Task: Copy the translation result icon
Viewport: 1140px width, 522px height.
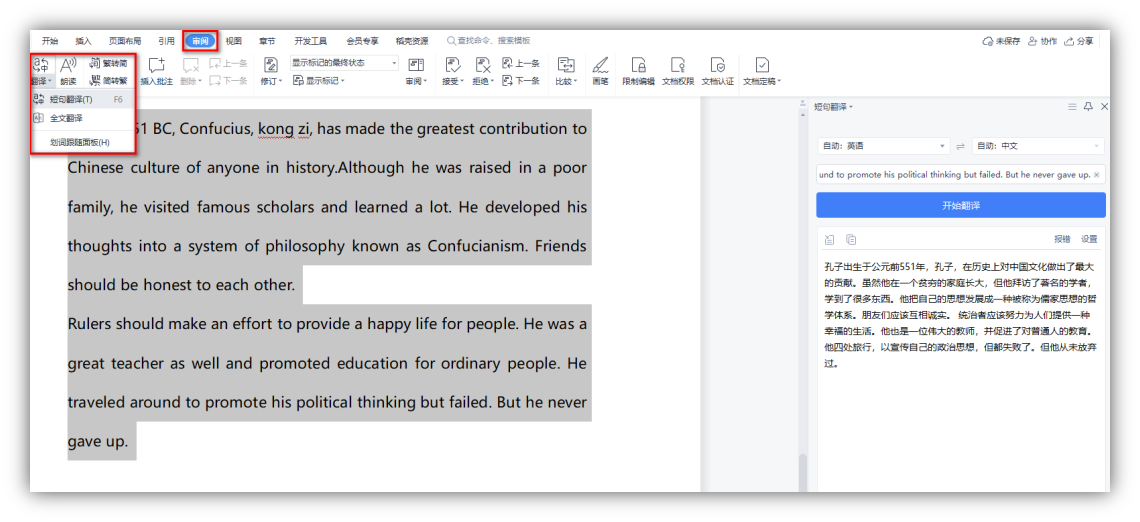Action: point(851,239)
